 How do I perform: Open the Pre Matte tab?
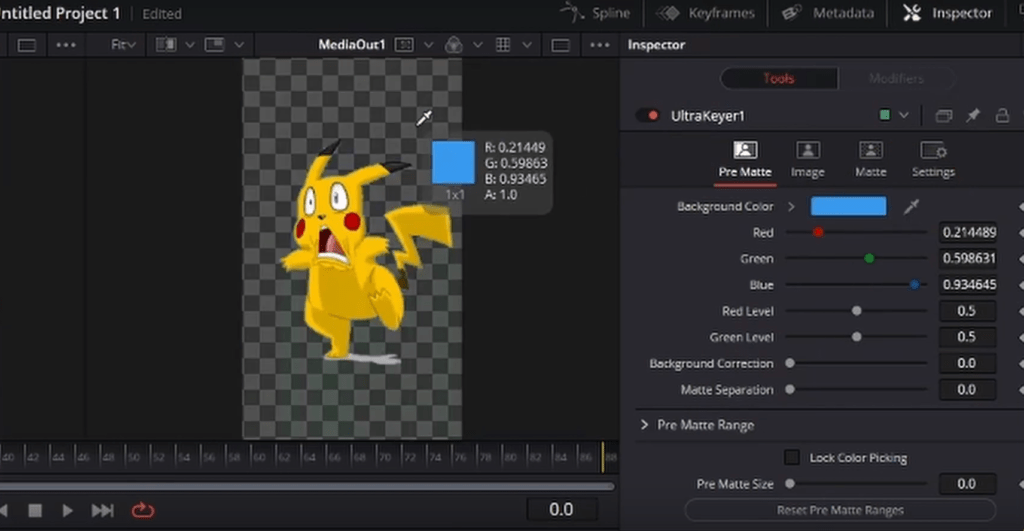click(745, 159)
